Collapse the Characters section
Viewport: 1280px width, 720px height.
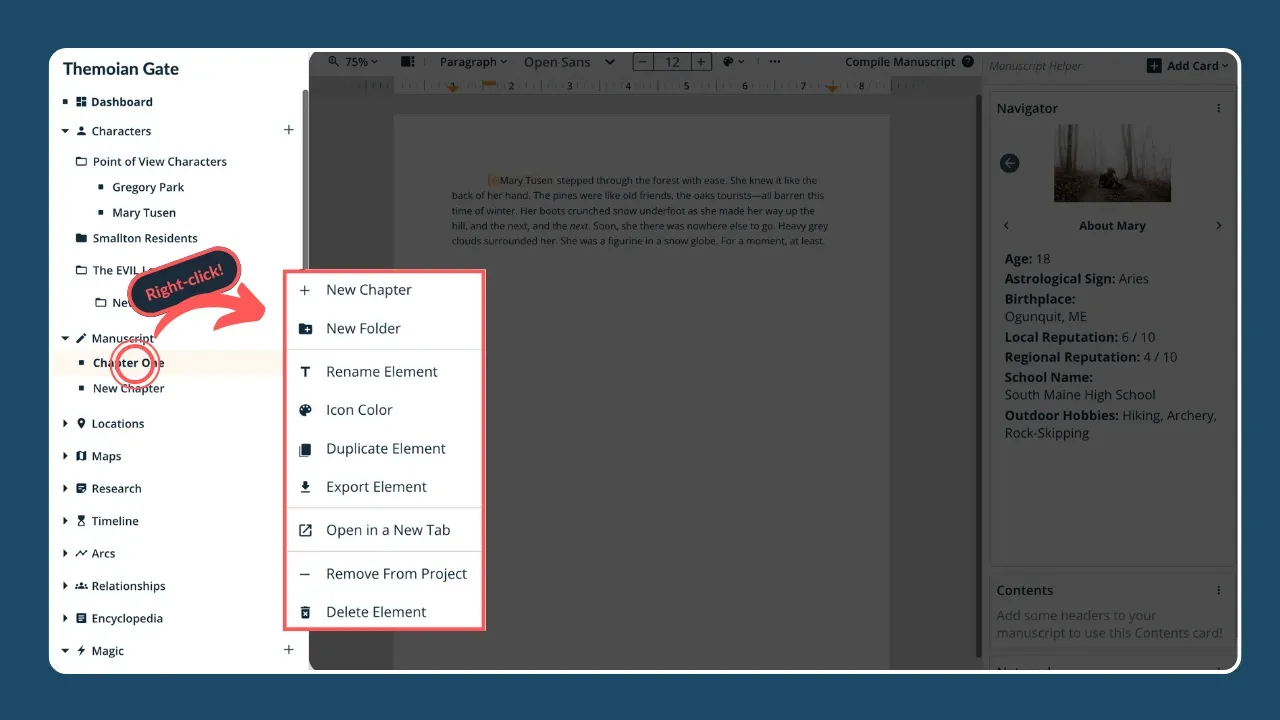[66, 131]
